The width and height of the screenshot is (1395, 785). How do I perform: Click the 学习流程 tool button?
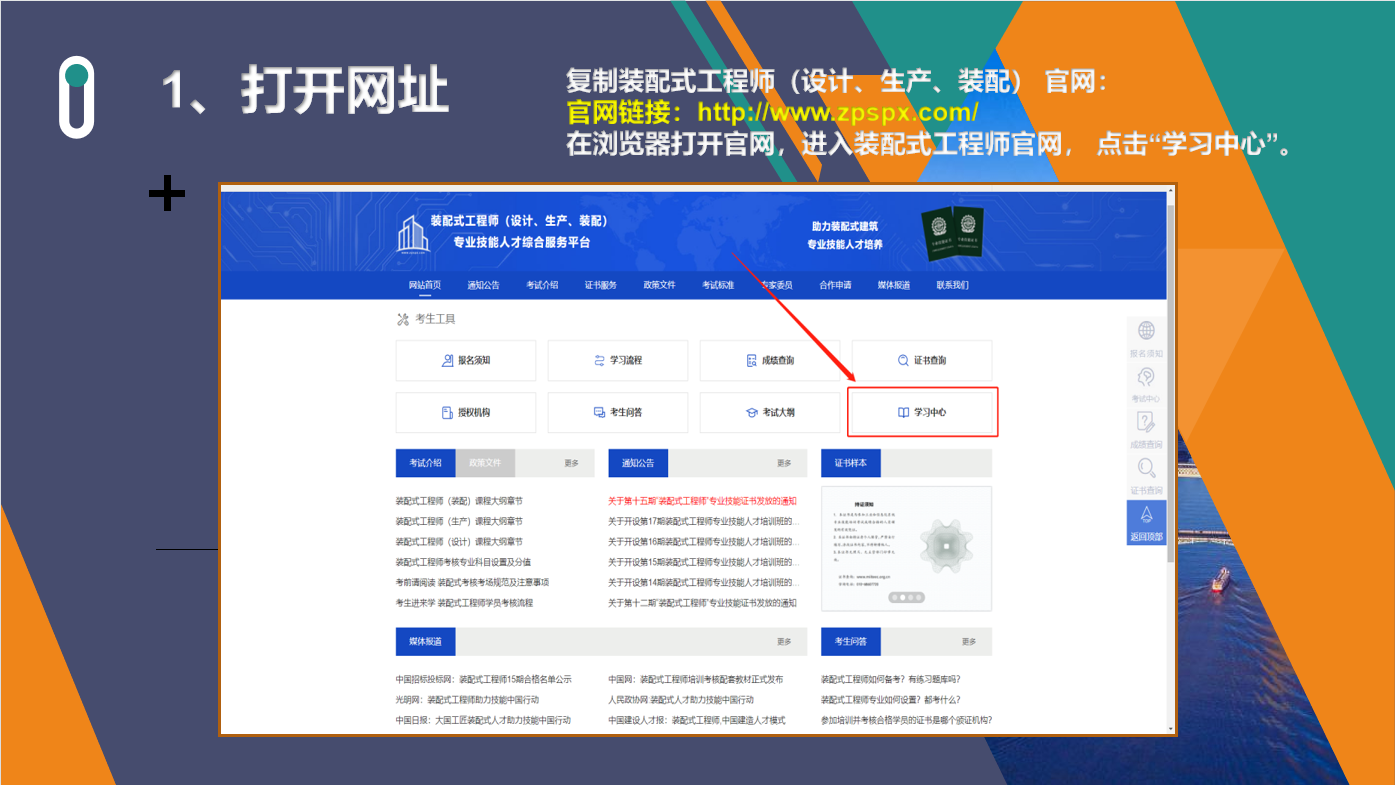pos(617,360)
